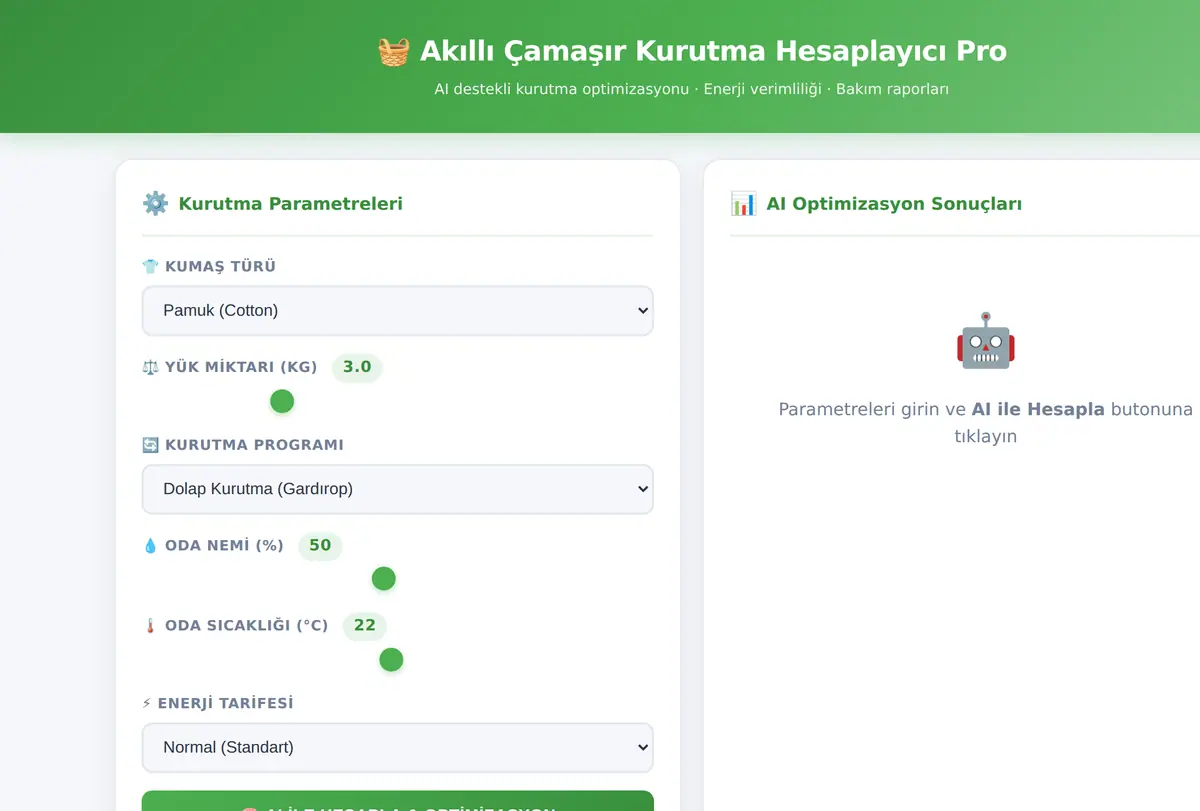This screenshot has height=811, width=1200.
Task: Click the thermometer icon next to Oda Sıcaklığı
Action: 150,626
